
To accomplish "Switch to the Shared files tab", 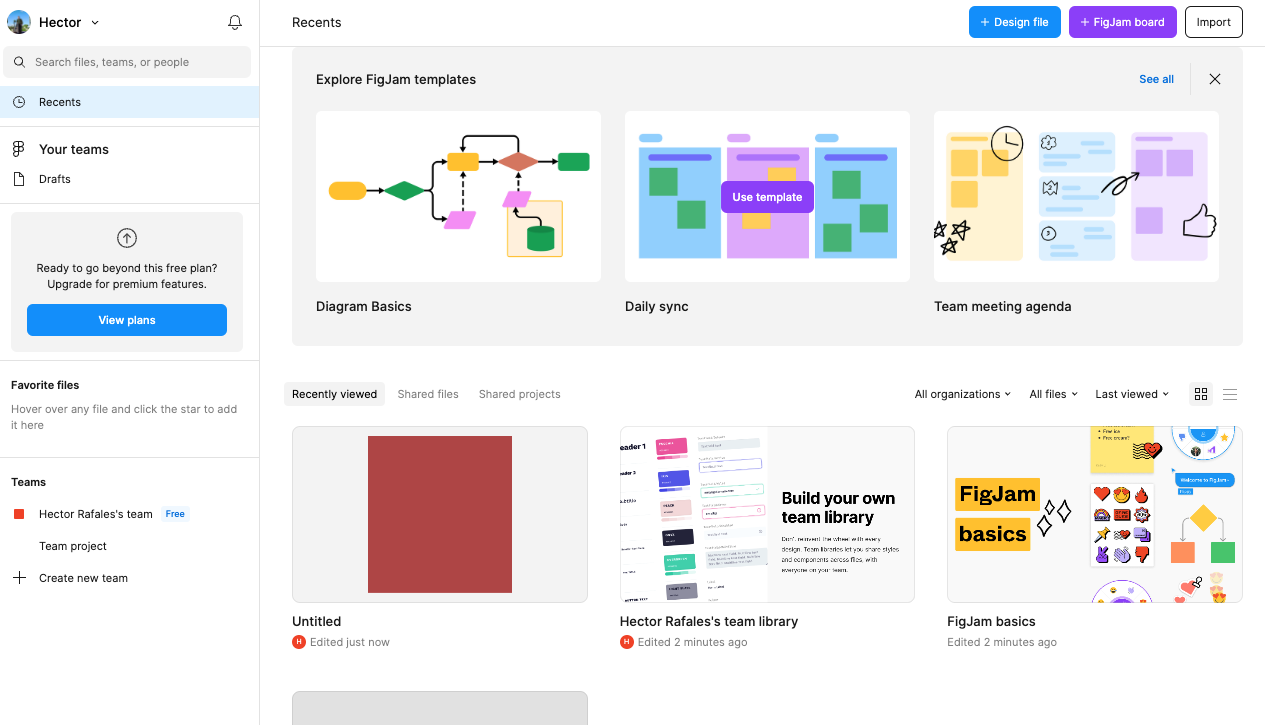I will click(428, 394).
